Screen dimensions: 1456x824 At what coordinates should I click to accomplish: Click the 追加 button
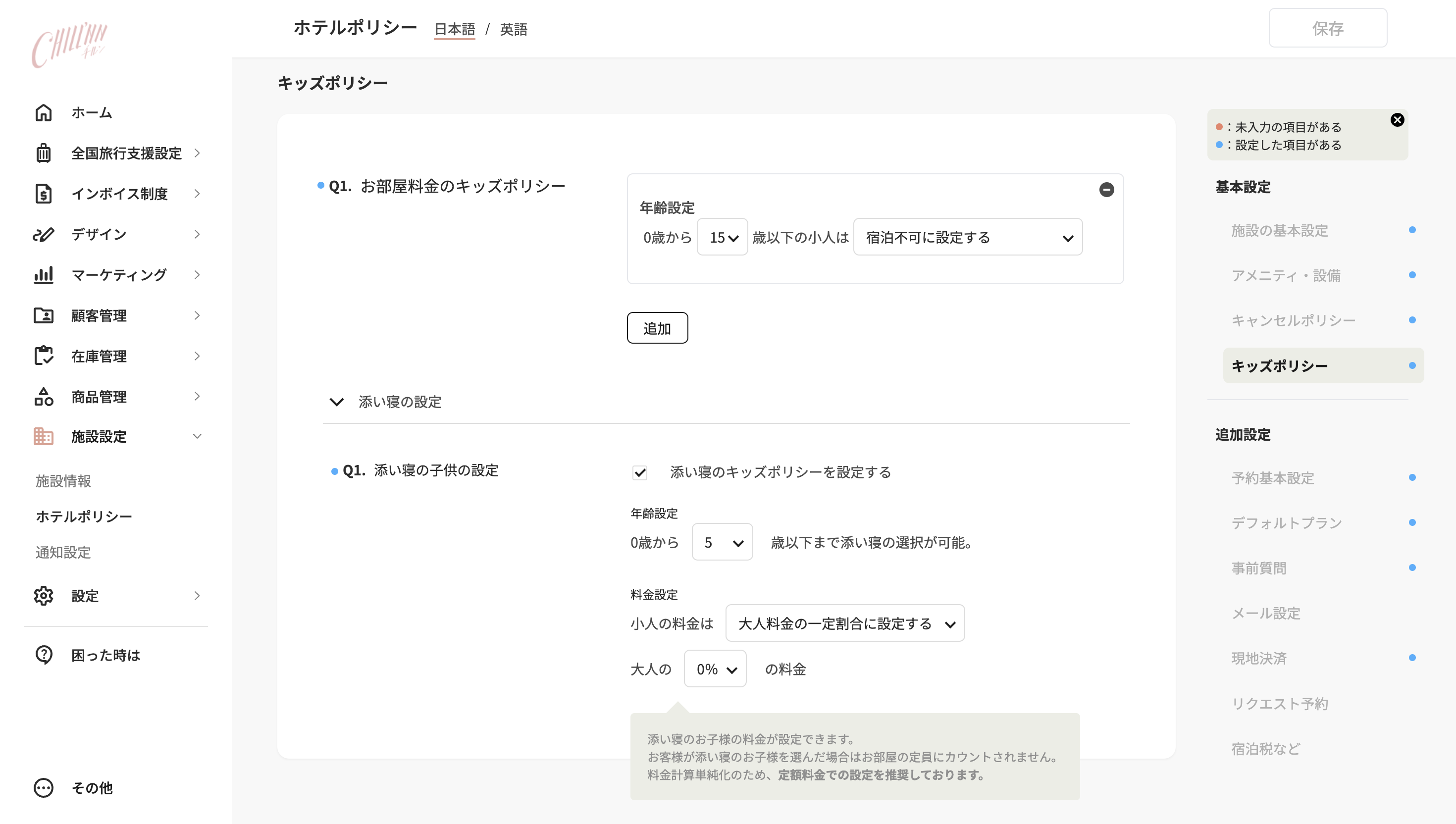(657, 327)
